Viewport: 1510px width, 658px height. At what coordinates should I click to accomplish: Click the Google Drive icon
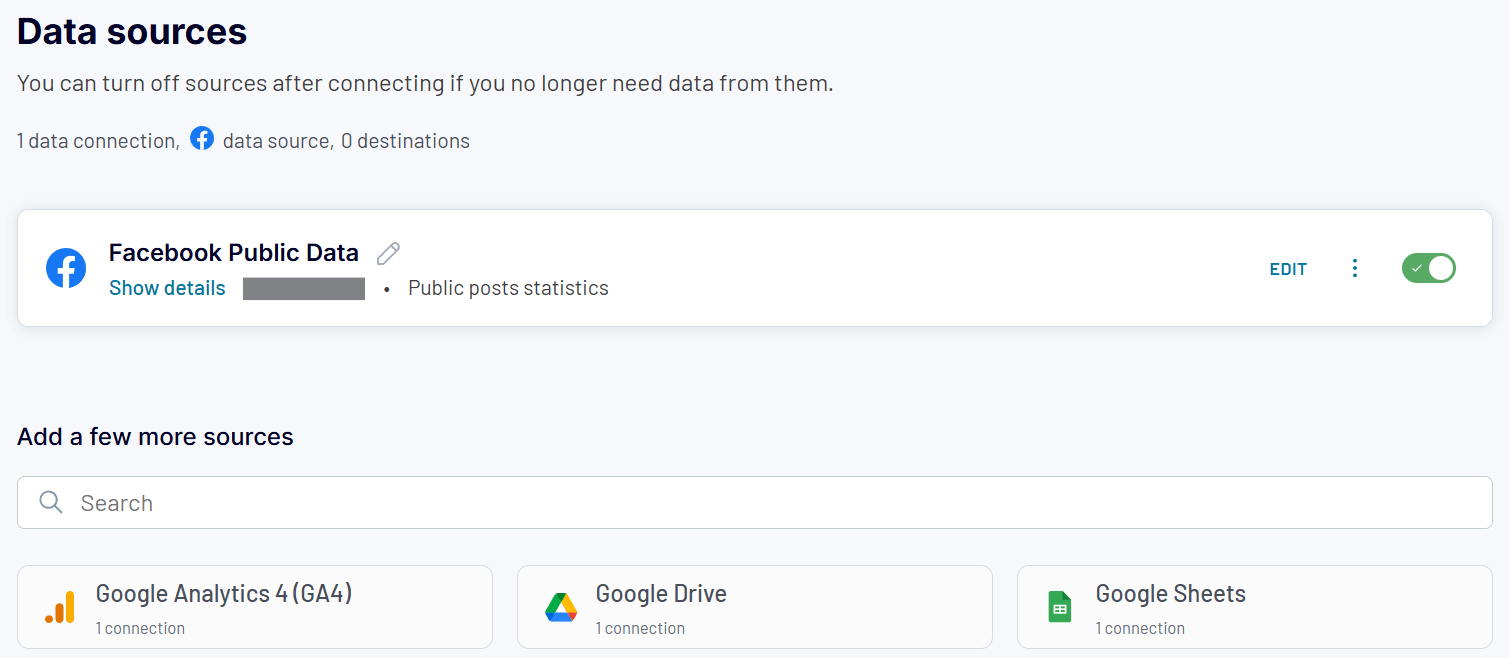(x=562, y=606)
